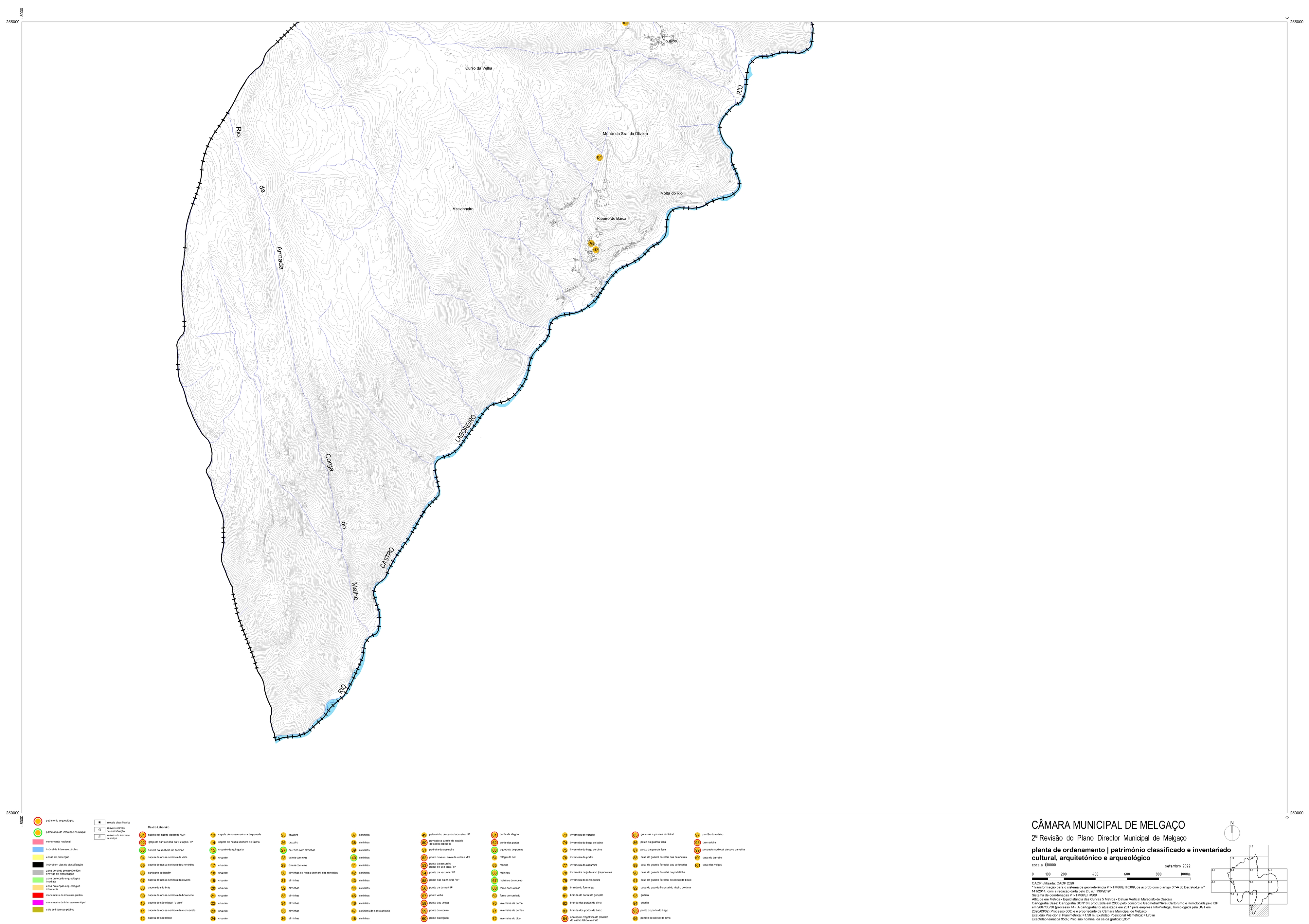Click legend marker 03 ermida da senhora de anamão
This screenshot has width=1309, height=924.
coord(143,850)
